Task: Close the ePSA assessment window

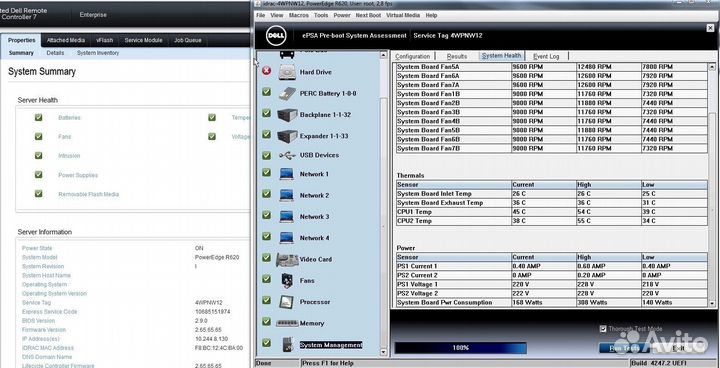Action: tap(710, 28)
